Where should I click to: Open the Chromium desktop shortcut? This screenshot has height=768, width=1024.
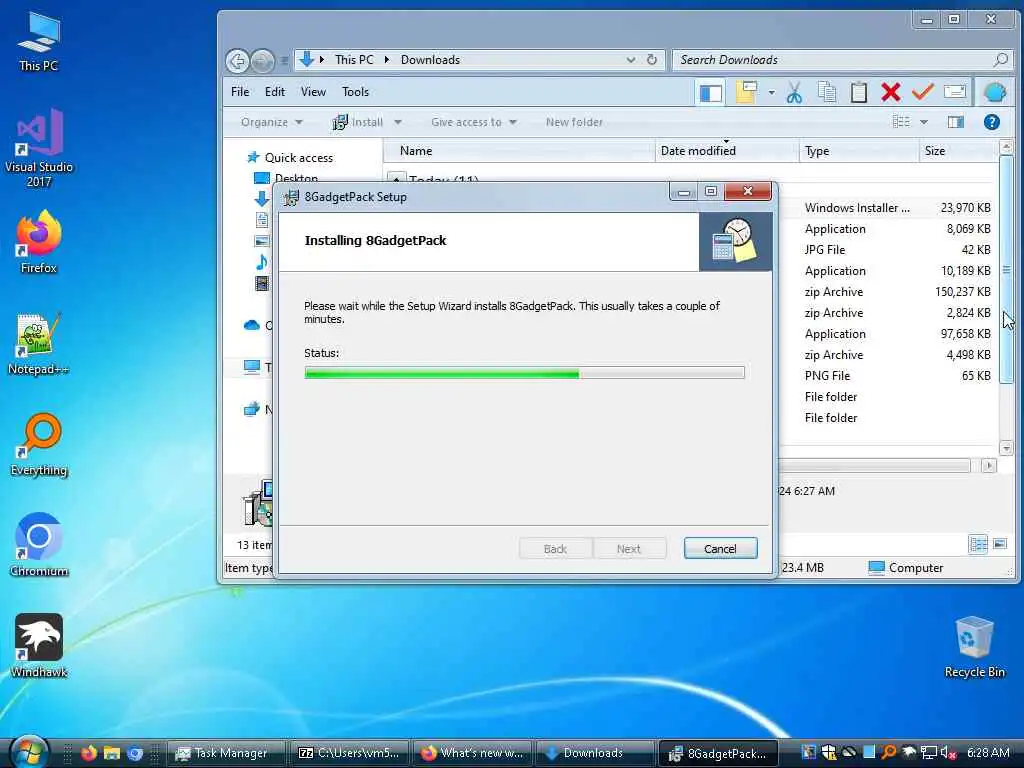(x=39, y=546)
